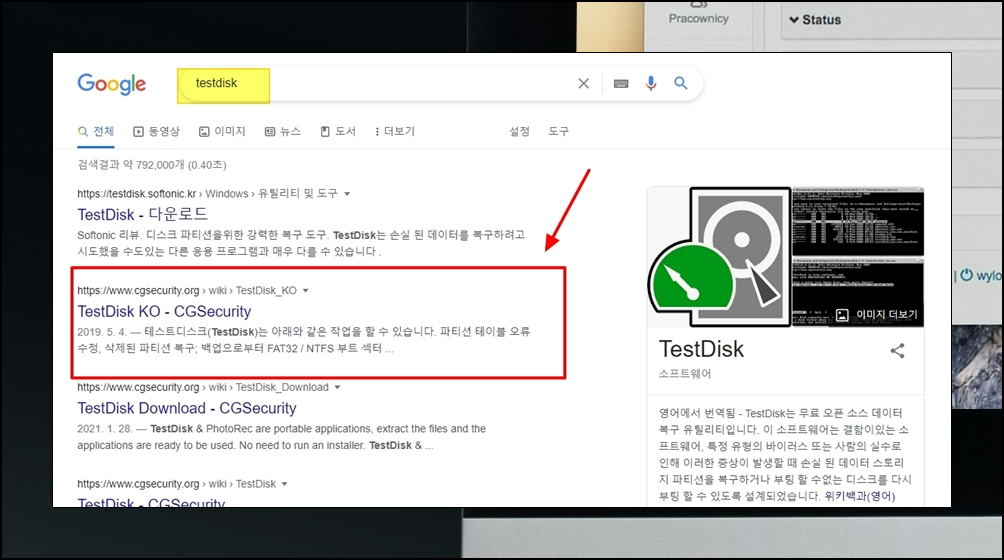Open the on-screen keyboard input tool

click(620, 83)
